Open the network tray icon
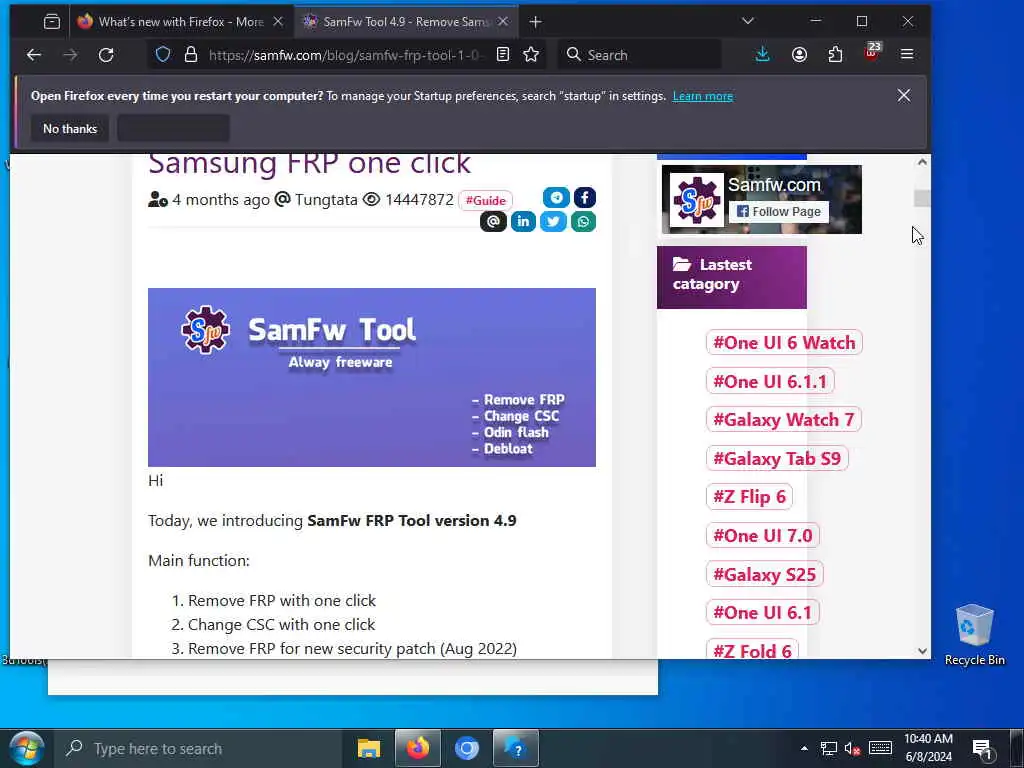This screenshot has width=1024, height=768. click(829, 748)
